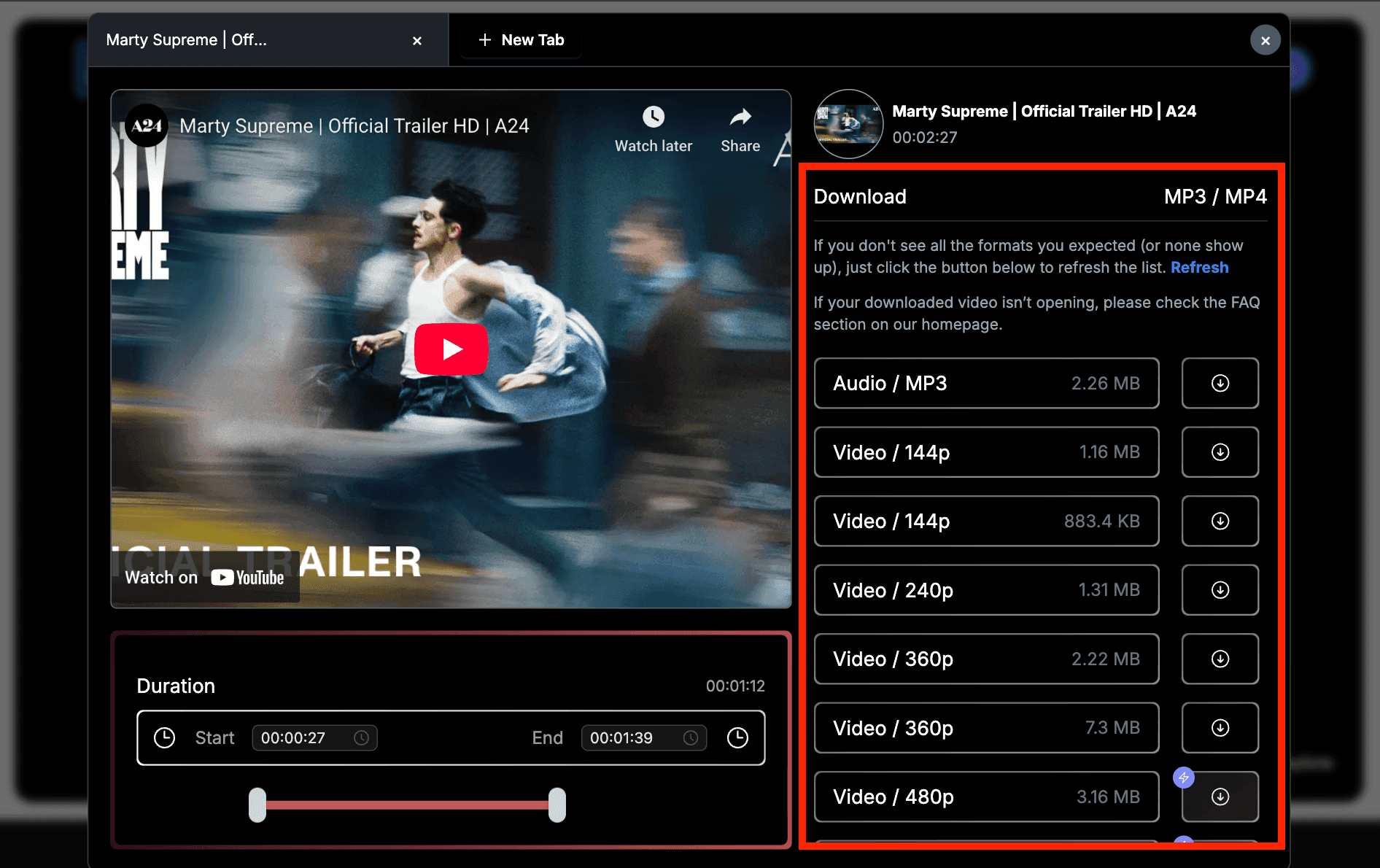Download the 883.4 KB 144p video
1380x868 pixels.
[x=1220, y=521]
